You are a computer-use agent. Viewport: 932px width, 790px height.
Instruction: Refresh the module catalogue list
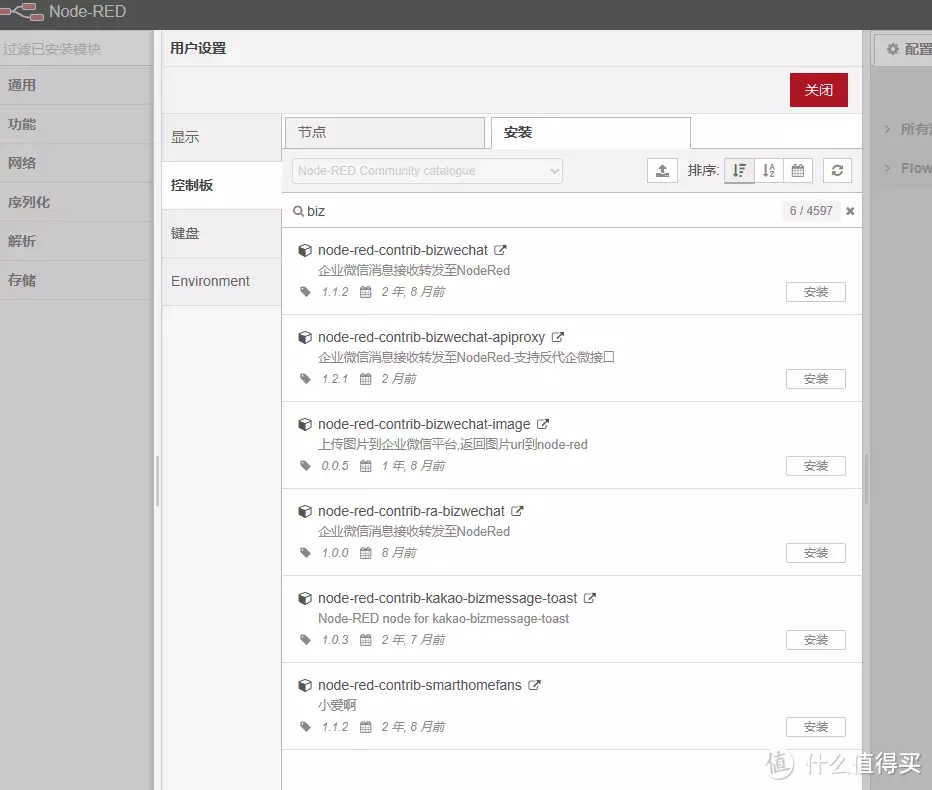(837, 171)
